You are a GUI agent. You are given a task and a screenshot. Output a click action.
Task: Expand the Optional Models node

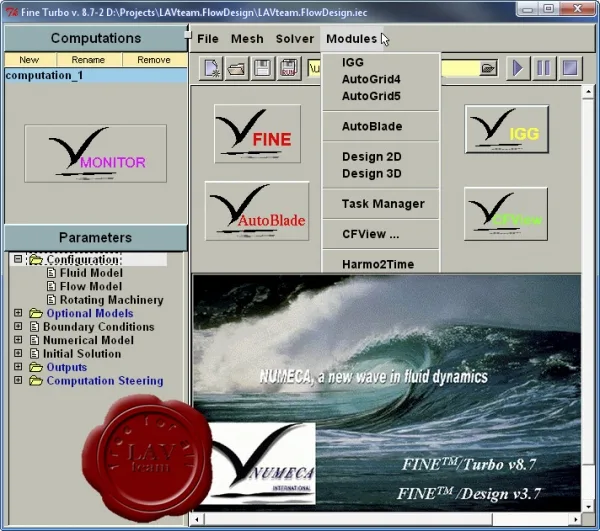[18, 313]
